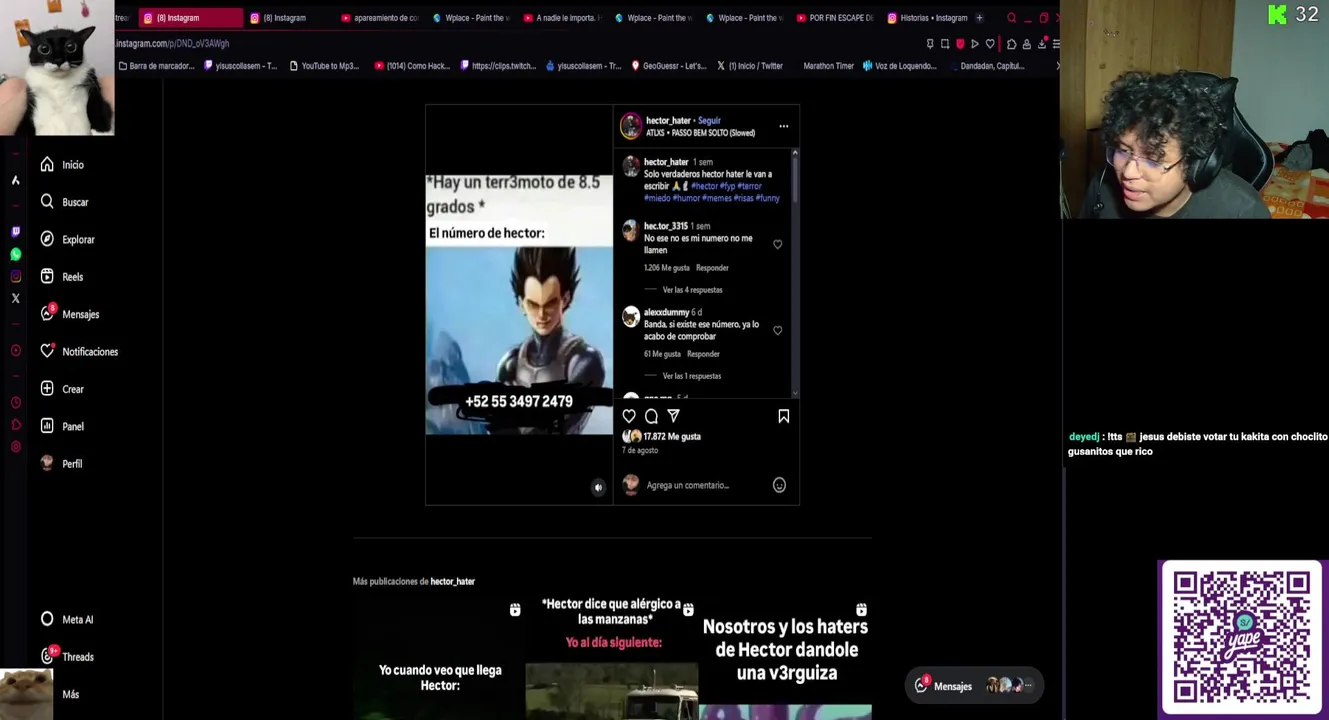Click the comment bubble icon under post
This screenshot has height=720, width=1329.
coord(651,416)
